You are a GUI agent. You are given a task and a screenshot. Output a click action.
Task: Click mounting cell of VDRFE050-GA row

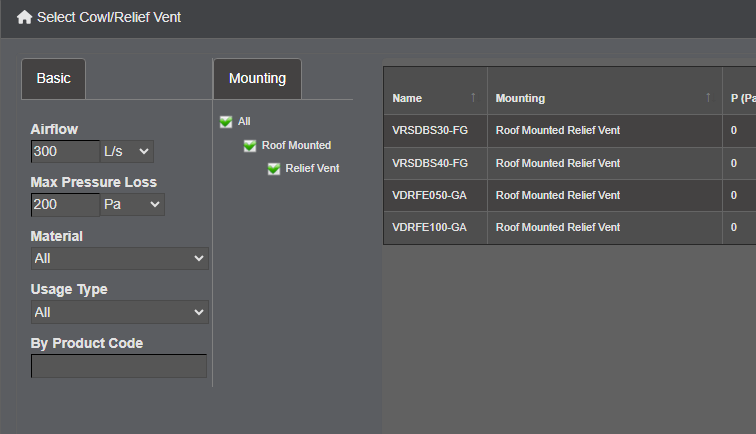[x=605, y=195]
